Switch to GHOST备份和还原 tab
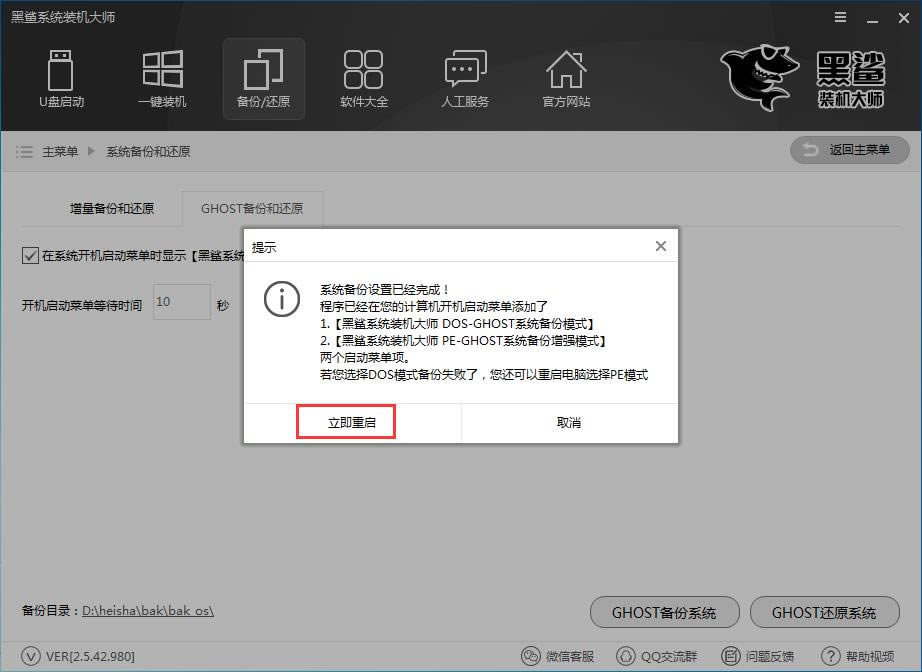Screen dimensions: 922x672 [252, 208]
